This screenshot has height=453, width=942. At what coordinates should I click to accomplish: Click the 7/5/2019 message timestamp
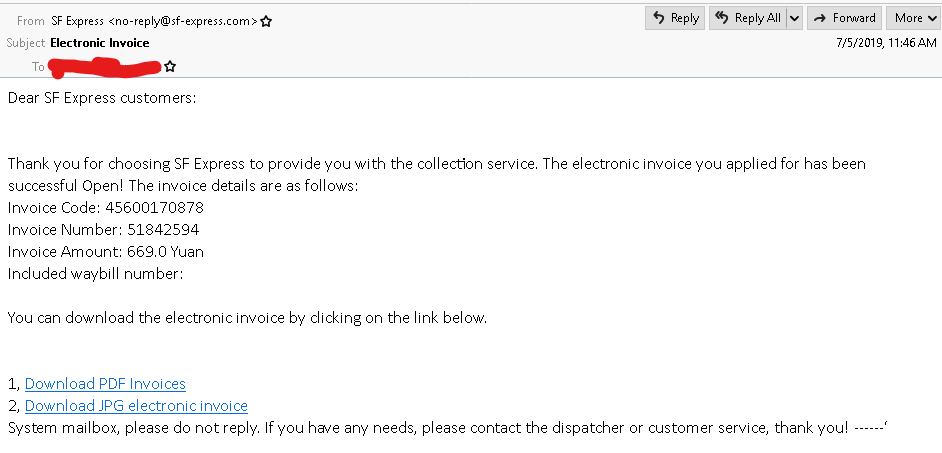point(886,43)
